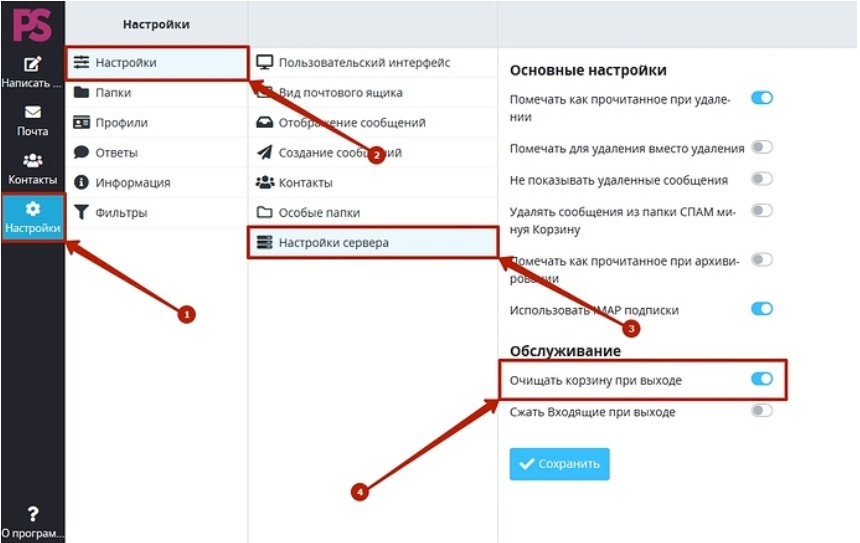Click the Сохранить button
Image resolution: width=860 pixels, height=543 pixels.
tap(559, 464)
